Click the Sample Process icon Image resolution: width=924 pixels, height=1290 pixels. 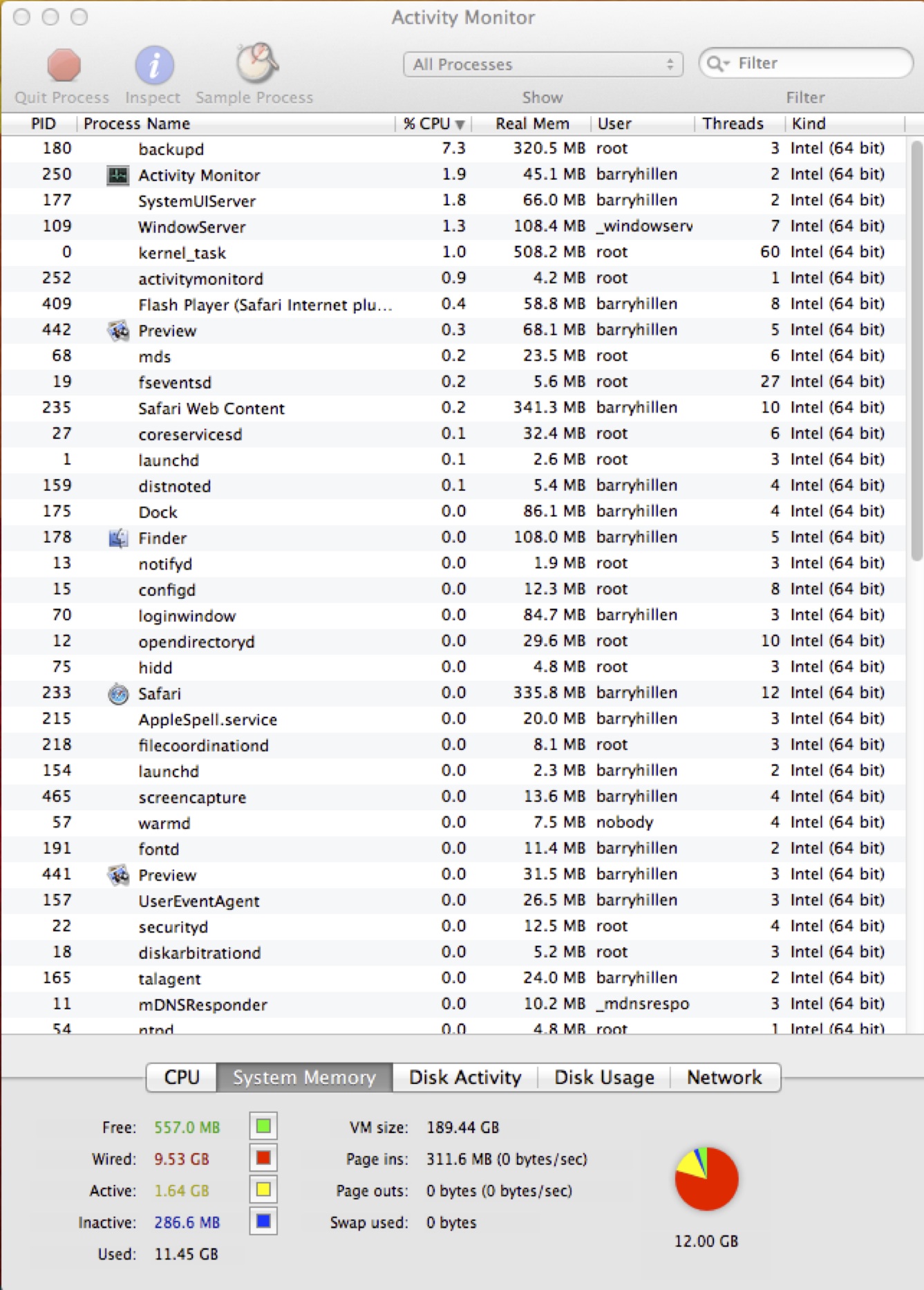tap(256, 63)
